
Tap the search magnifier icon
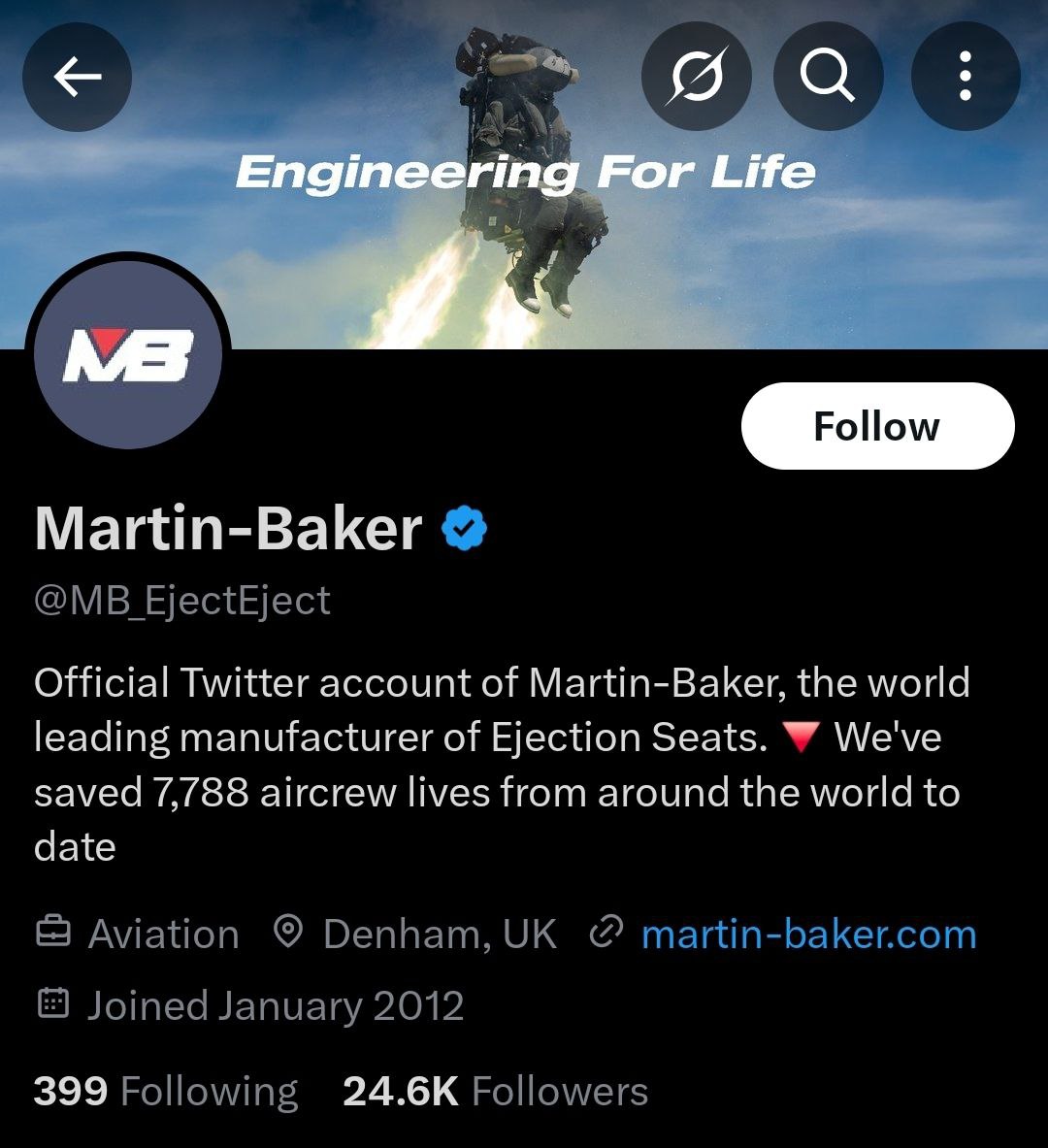[828, 77]
